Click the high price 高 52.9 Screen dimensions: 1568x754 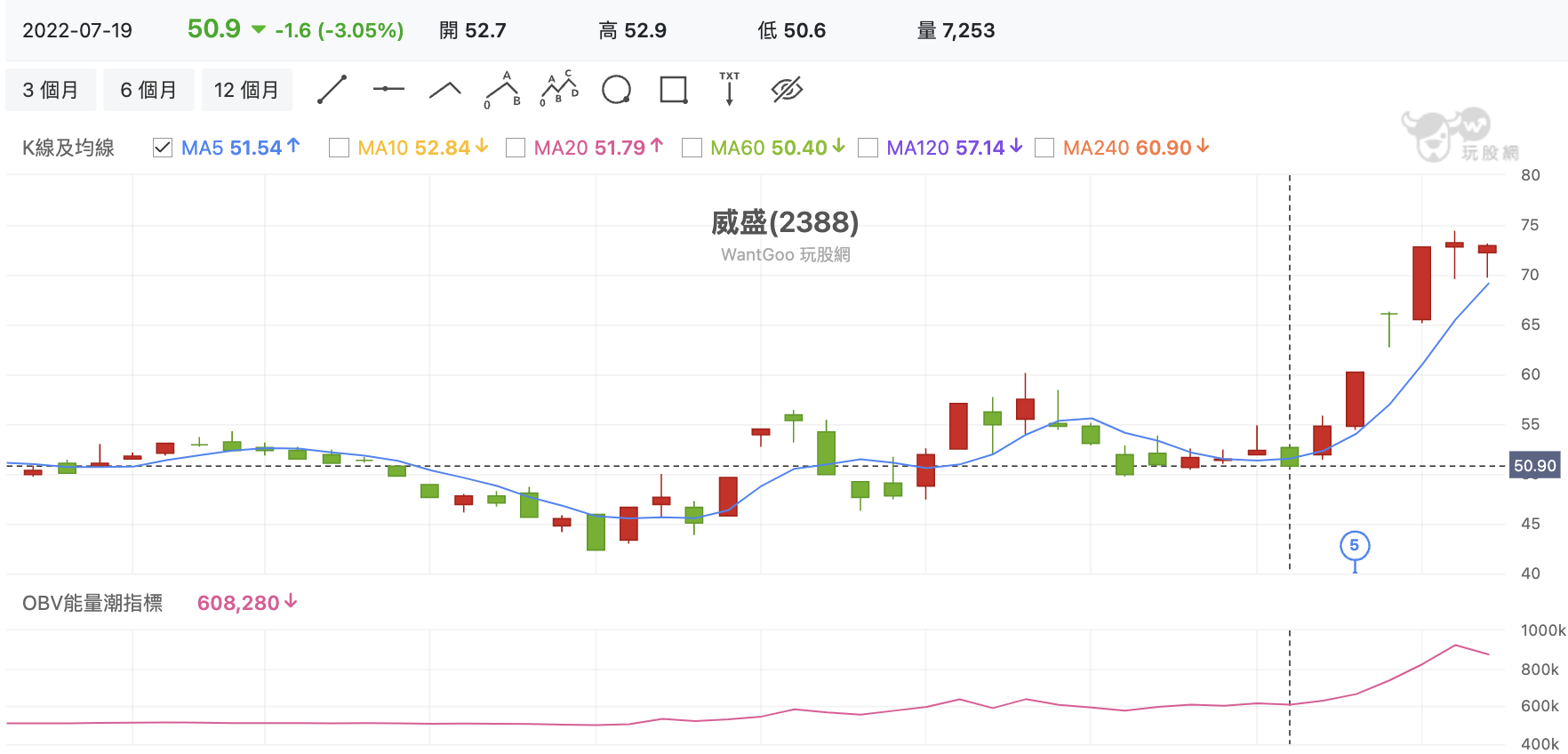tap(633, 30)
